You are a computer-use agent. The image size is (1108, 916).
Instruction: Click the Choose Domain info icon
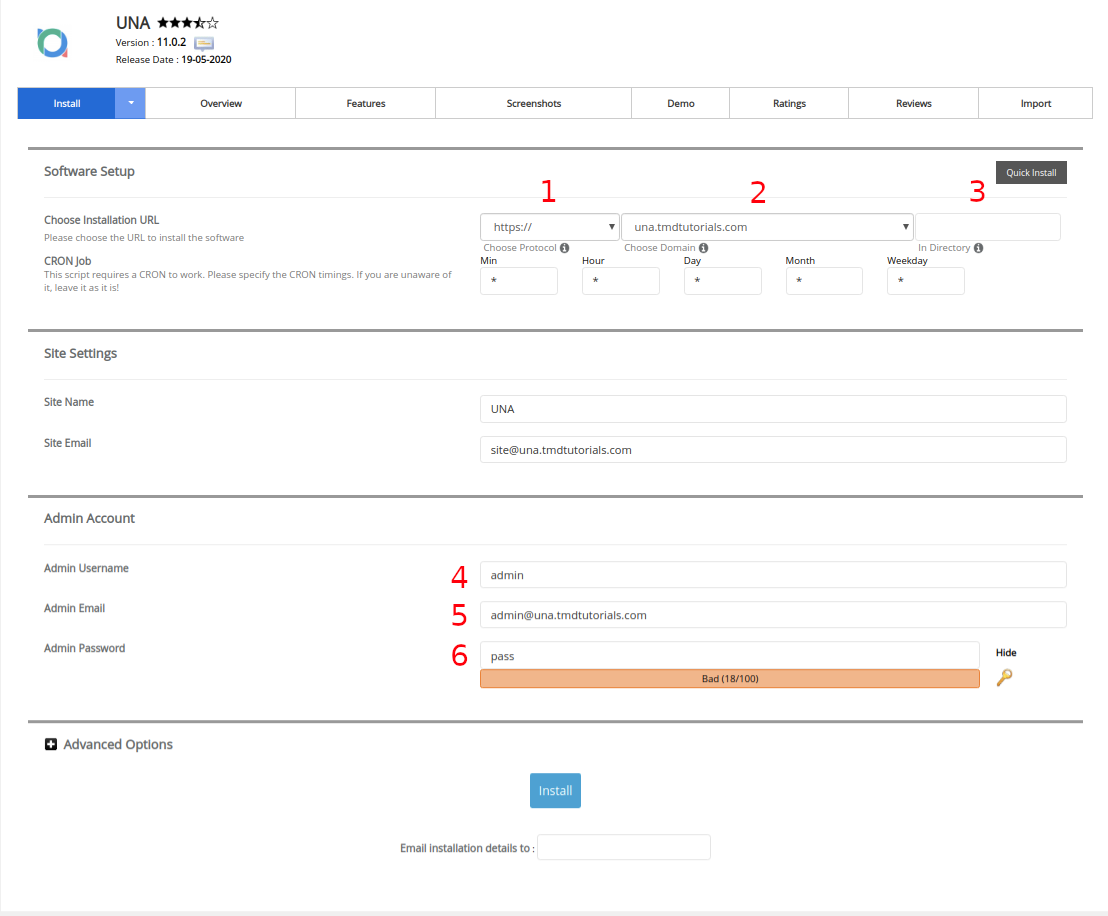point(703,248)
